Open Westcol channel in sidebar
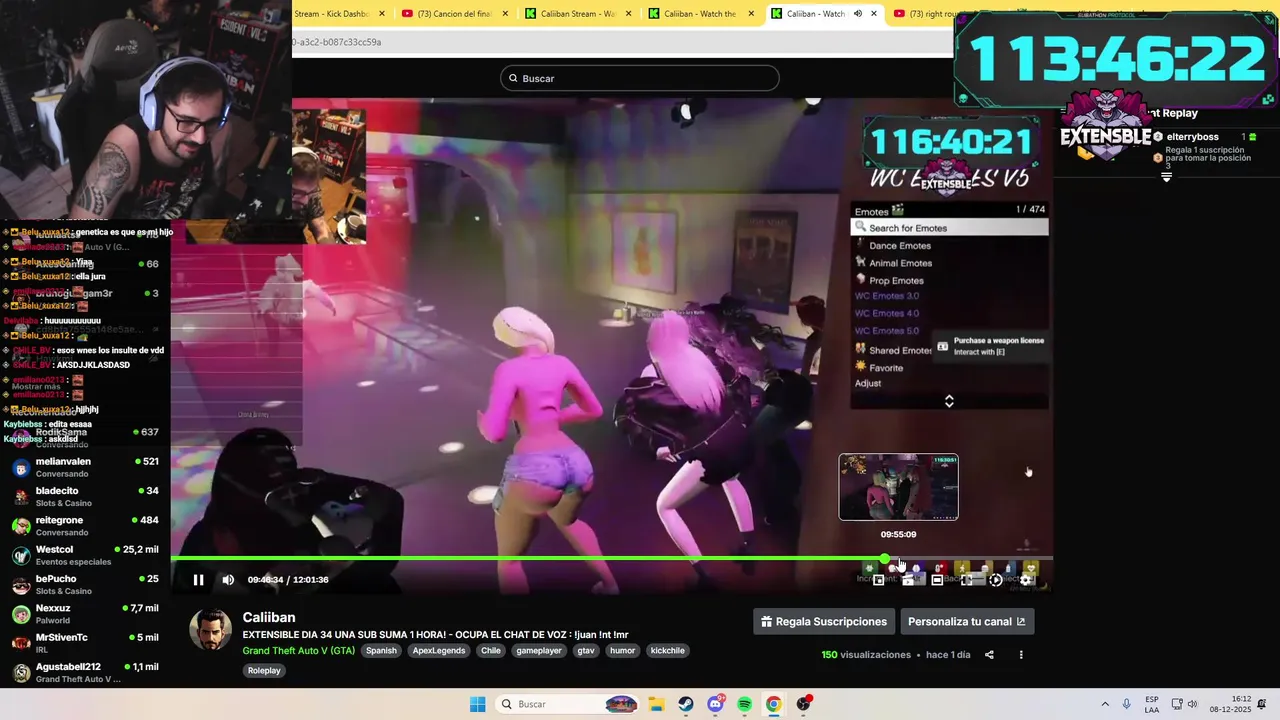Screen dimensions: 1280x720 tap(85, 555)
